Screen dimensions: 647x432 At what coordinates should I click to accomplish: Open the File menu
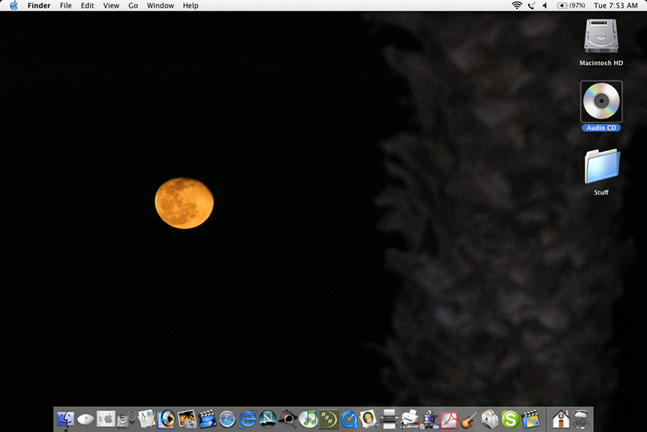65,6
